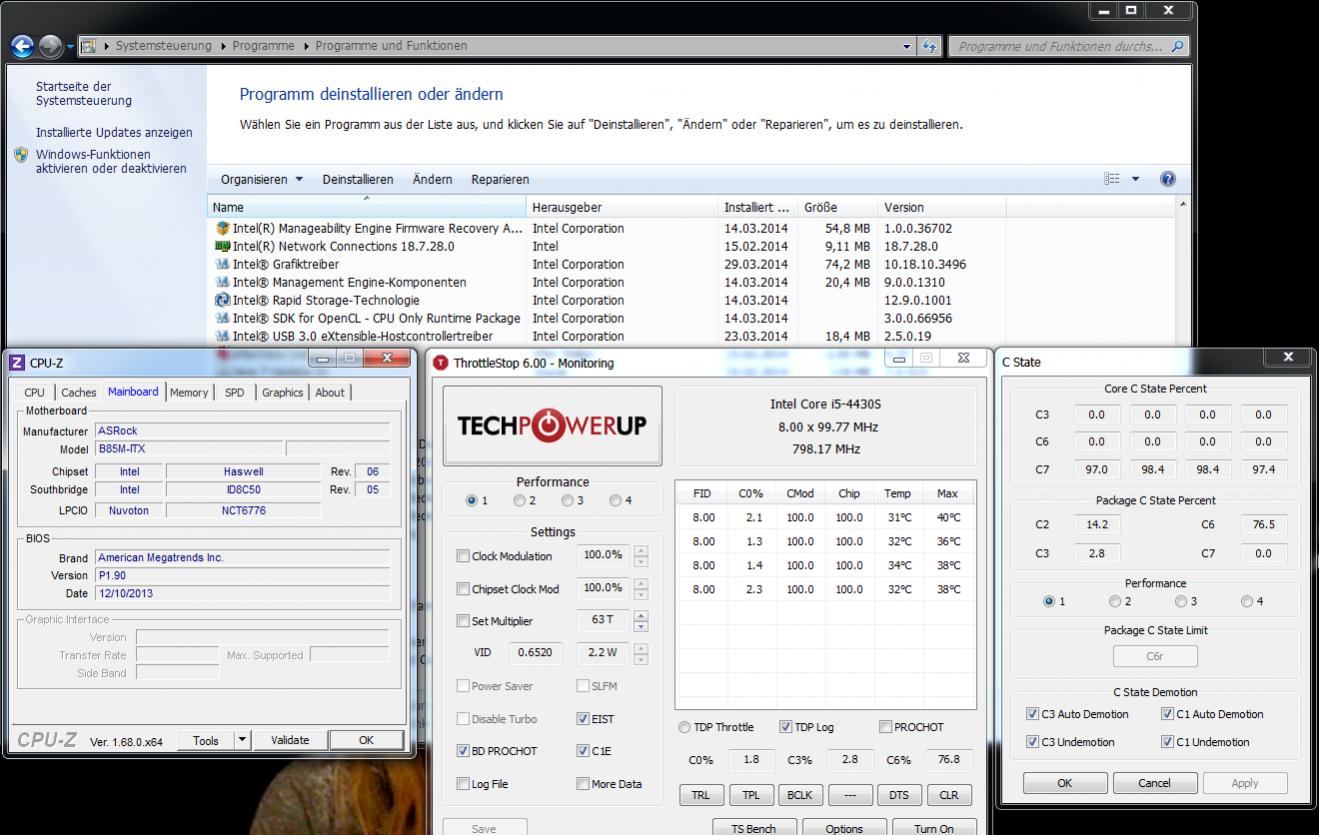Click the Windows-Funktionen shield icon
1319x835 pixels.
(21, 155)
